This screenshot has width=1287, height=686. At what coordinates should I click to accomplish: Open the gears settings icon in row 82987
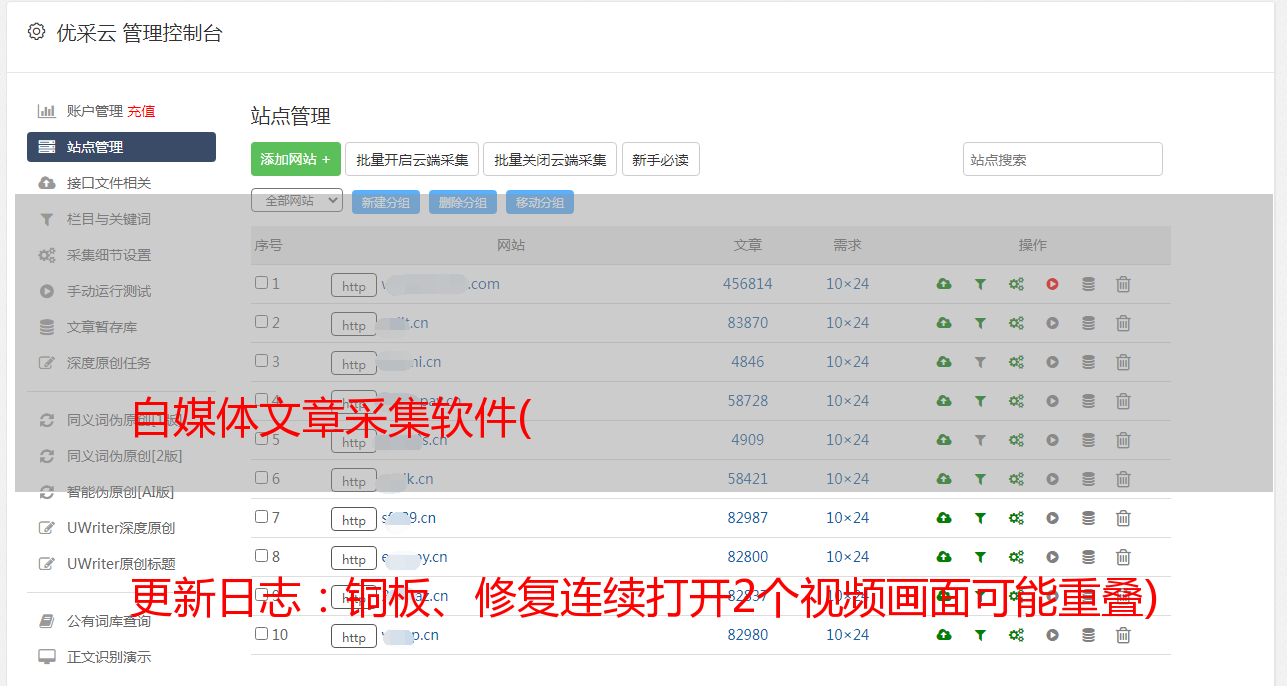1016,518
